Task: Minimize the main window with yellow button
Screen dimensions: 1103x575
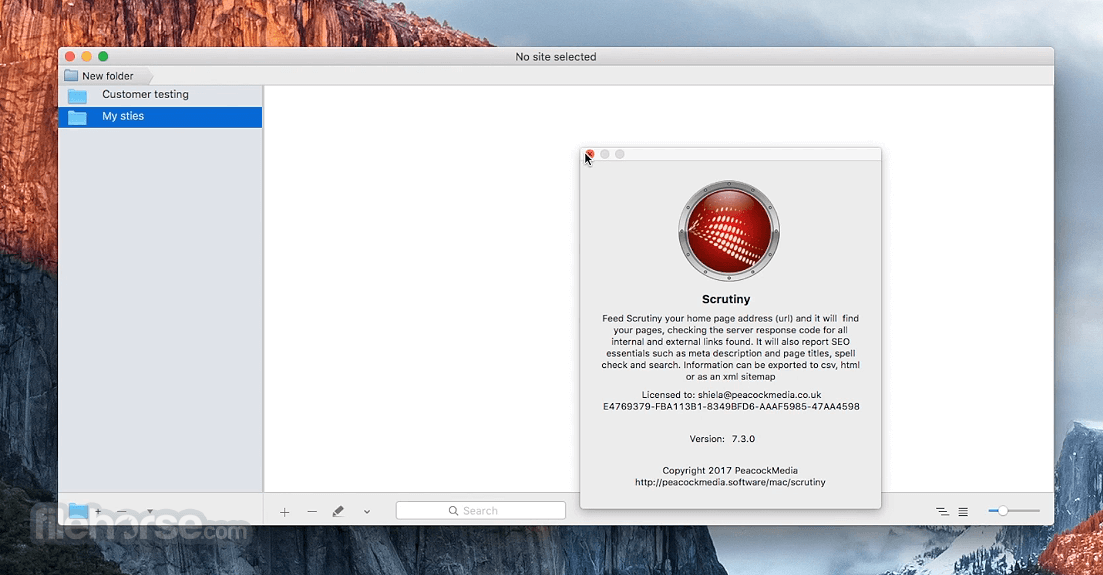Action: (87, 56)
